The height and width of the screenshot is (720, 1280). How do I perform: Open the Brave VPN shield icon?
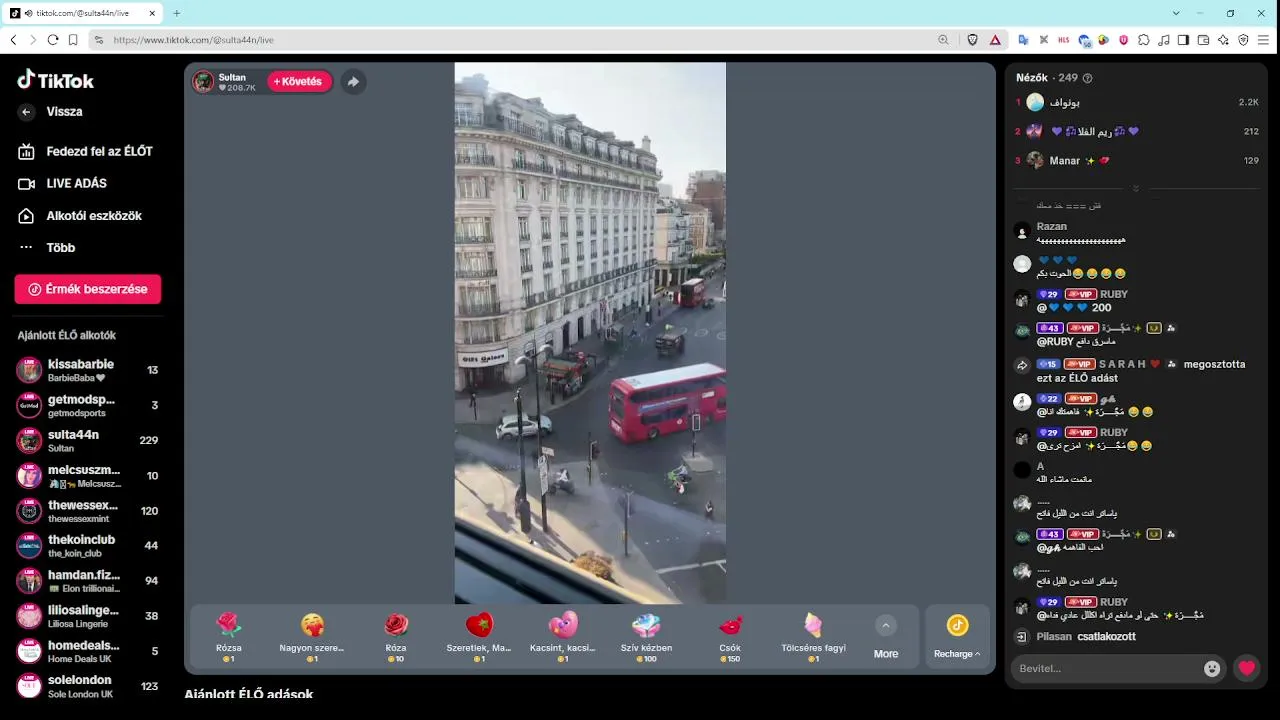(x=1243, y=40)
